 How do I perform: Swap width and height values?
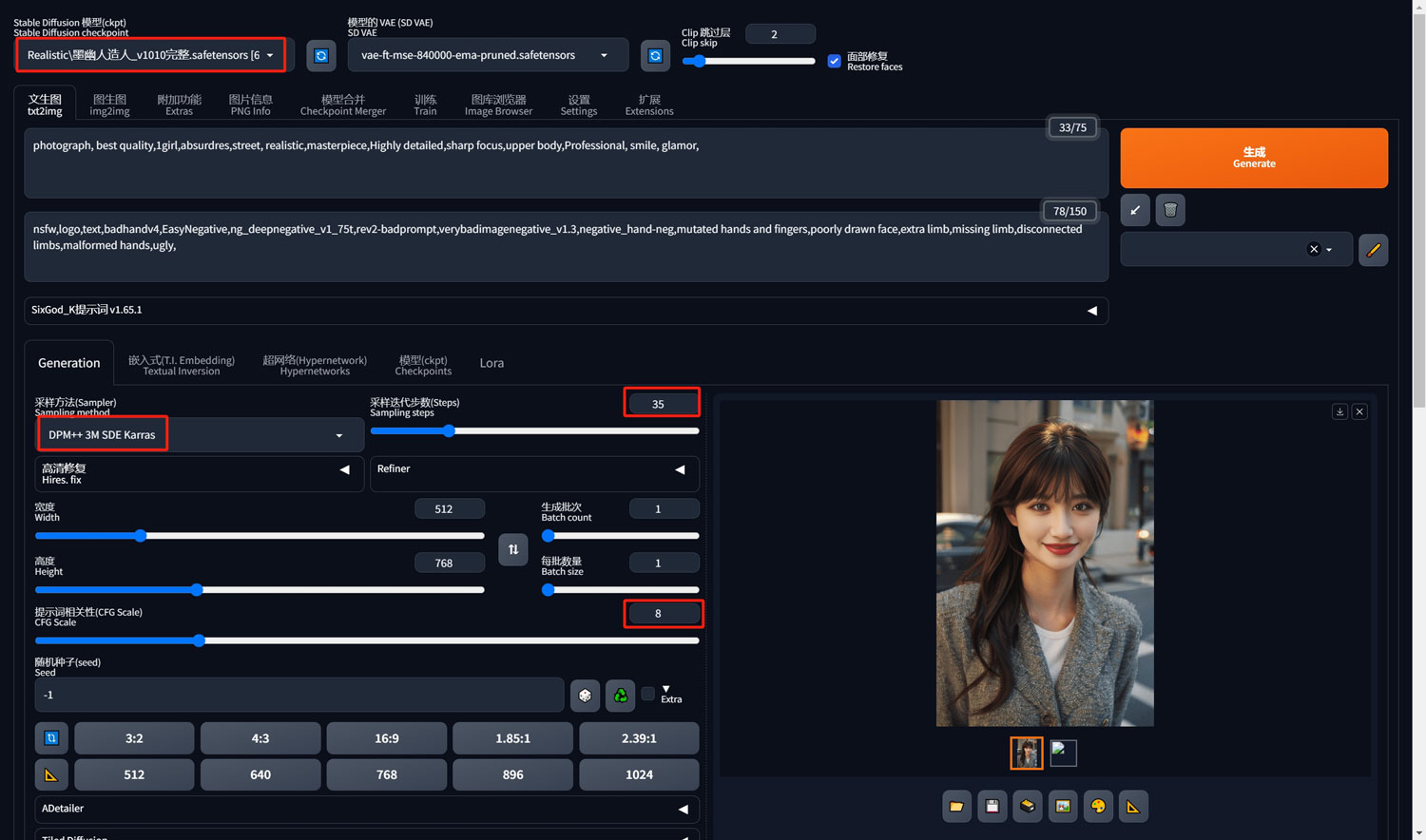coord(513,549)
